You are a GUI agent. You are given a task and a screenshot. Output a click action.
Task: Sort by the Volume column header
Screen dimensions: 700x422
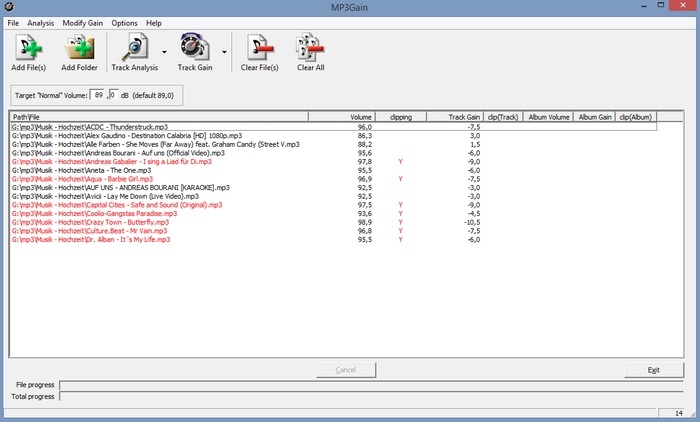(342, 117)
